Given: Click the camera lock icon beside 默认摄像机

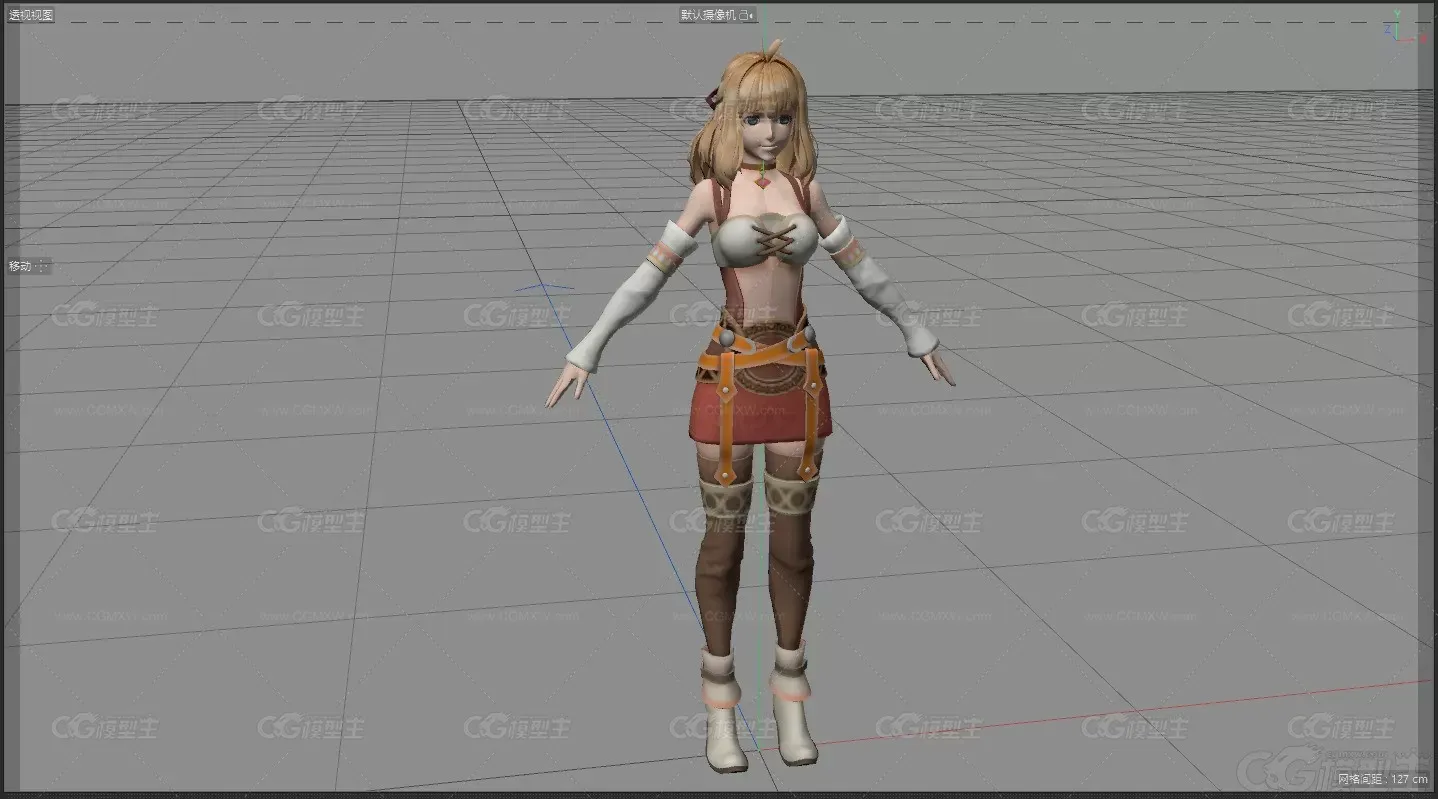Looking at the screenshot, I should pos(746,15).
